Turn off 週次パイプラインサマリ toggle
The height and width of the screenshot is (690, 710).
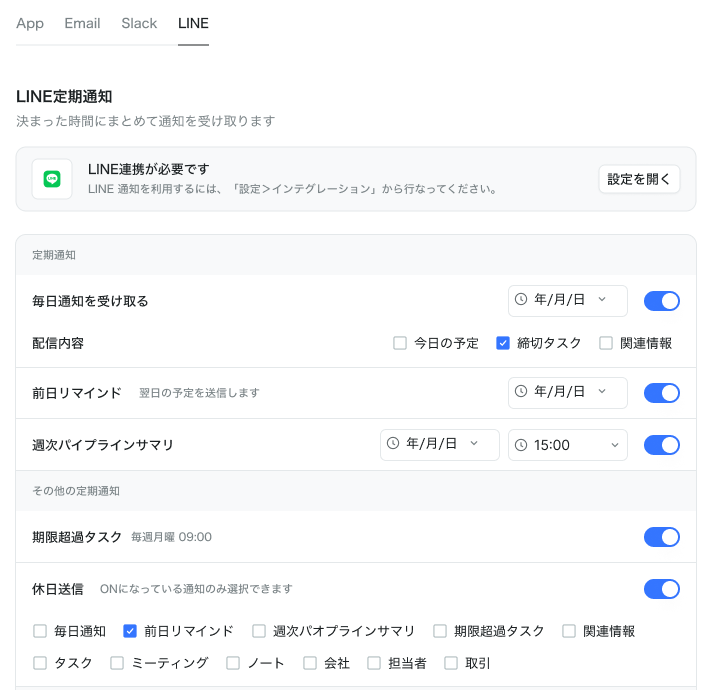tap(662, 445)
